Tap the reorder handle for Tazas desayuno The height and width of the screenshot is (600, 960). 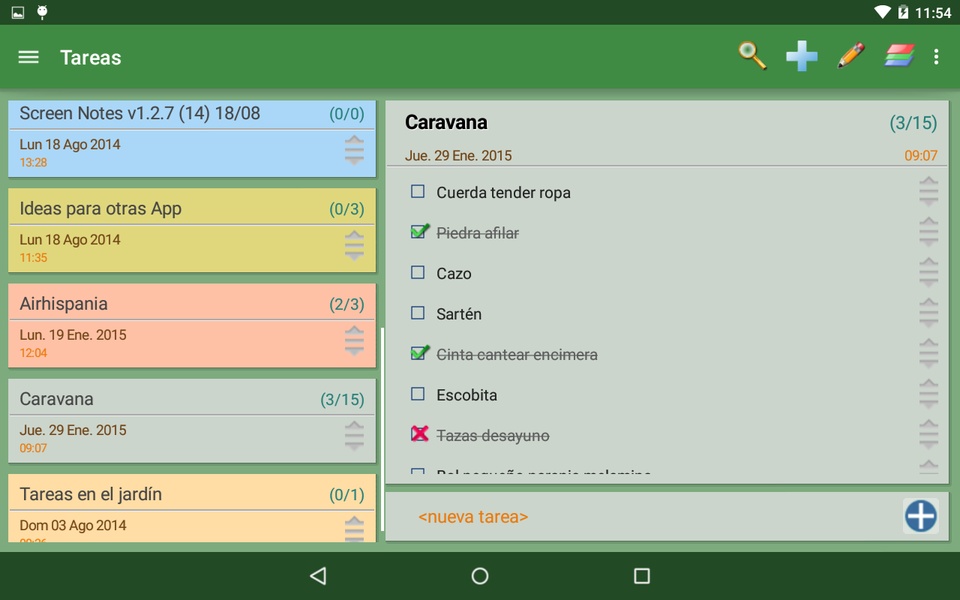coord(928,435)
